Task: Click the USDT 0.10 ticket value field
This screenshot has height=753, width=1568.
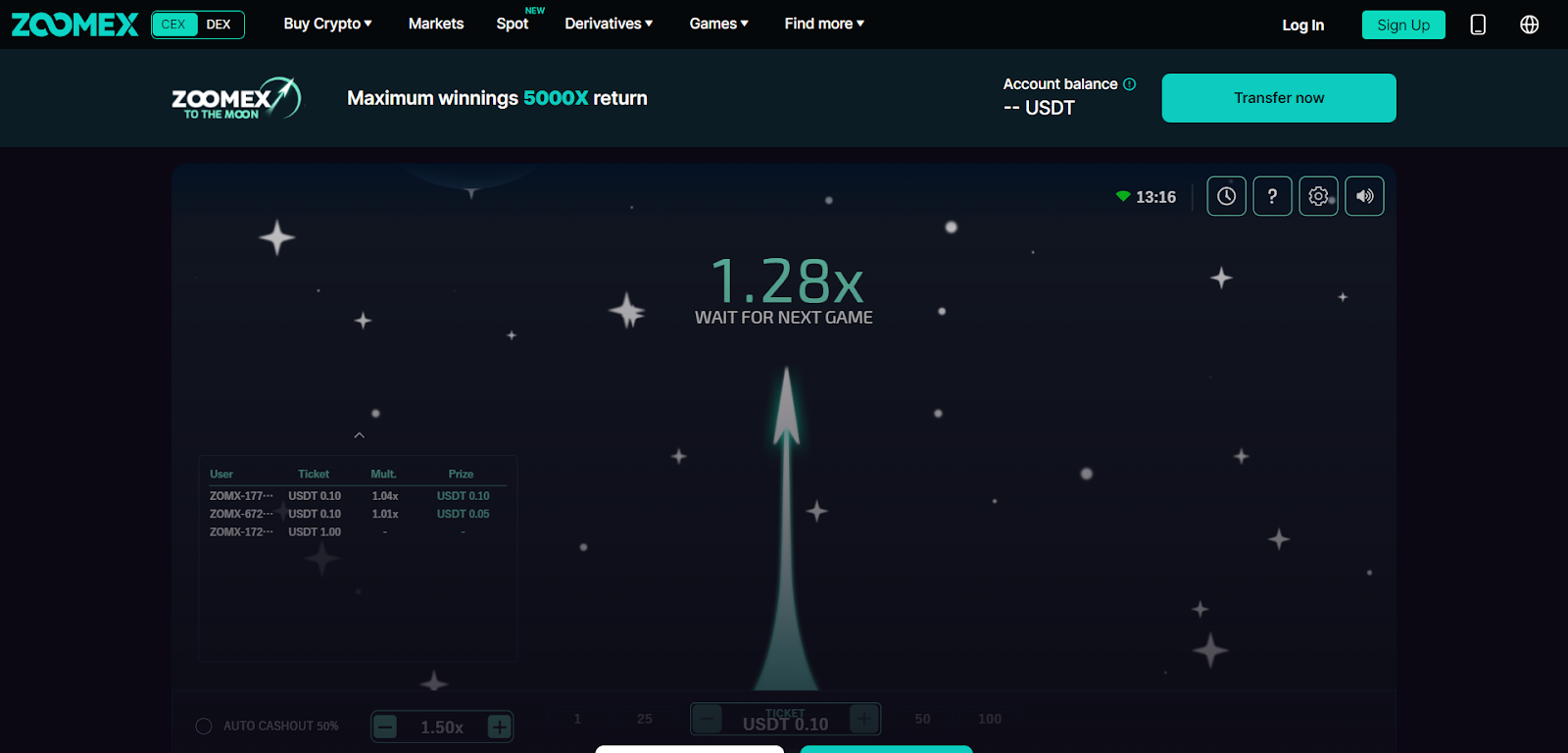Action: pos(785,724)
